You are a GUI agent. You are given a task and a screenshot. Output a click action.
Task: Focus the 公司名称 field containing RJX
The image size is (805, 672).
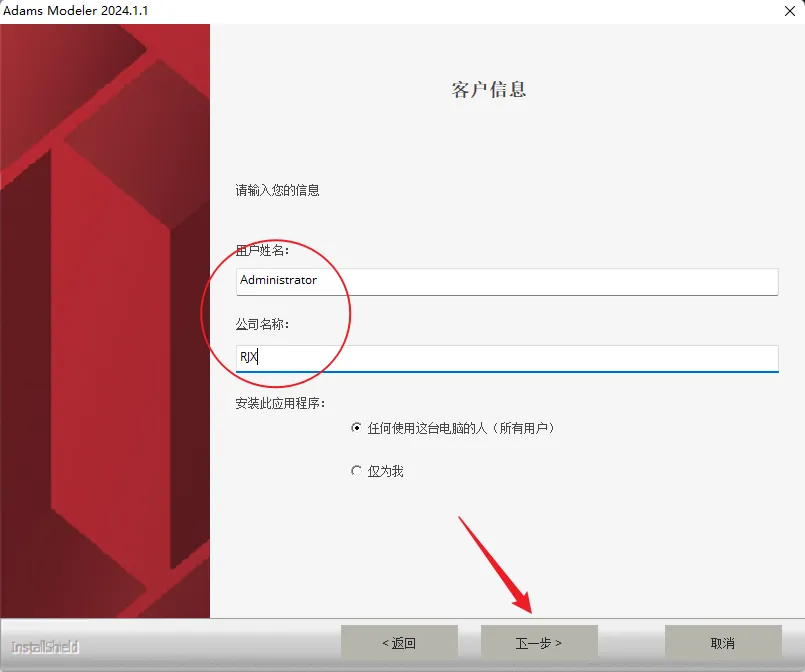tap(507, 358)
